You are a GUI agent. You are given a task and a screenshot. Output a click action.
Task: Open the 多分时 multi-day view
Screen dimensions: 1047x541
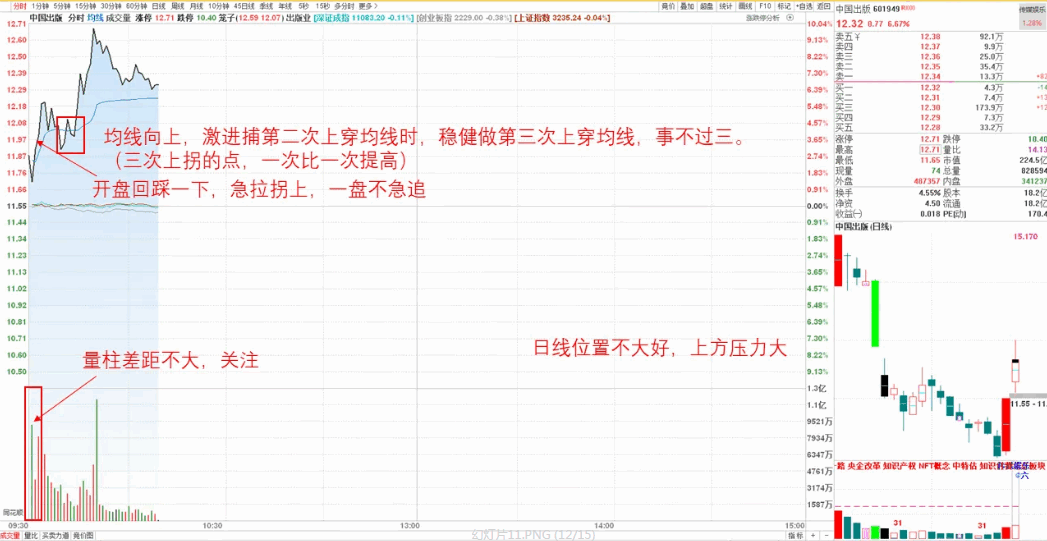click(344, 6)
